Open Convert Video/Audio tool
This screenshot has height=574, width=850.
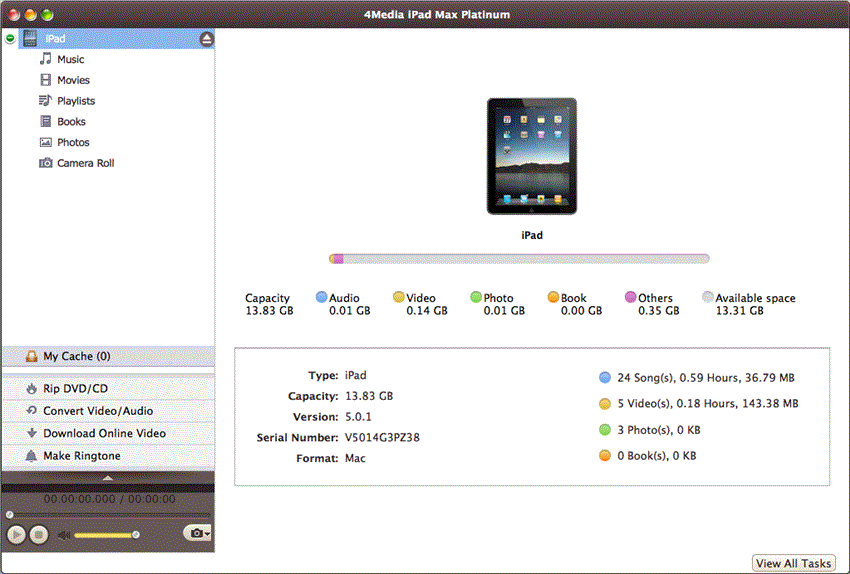[108, 411]
